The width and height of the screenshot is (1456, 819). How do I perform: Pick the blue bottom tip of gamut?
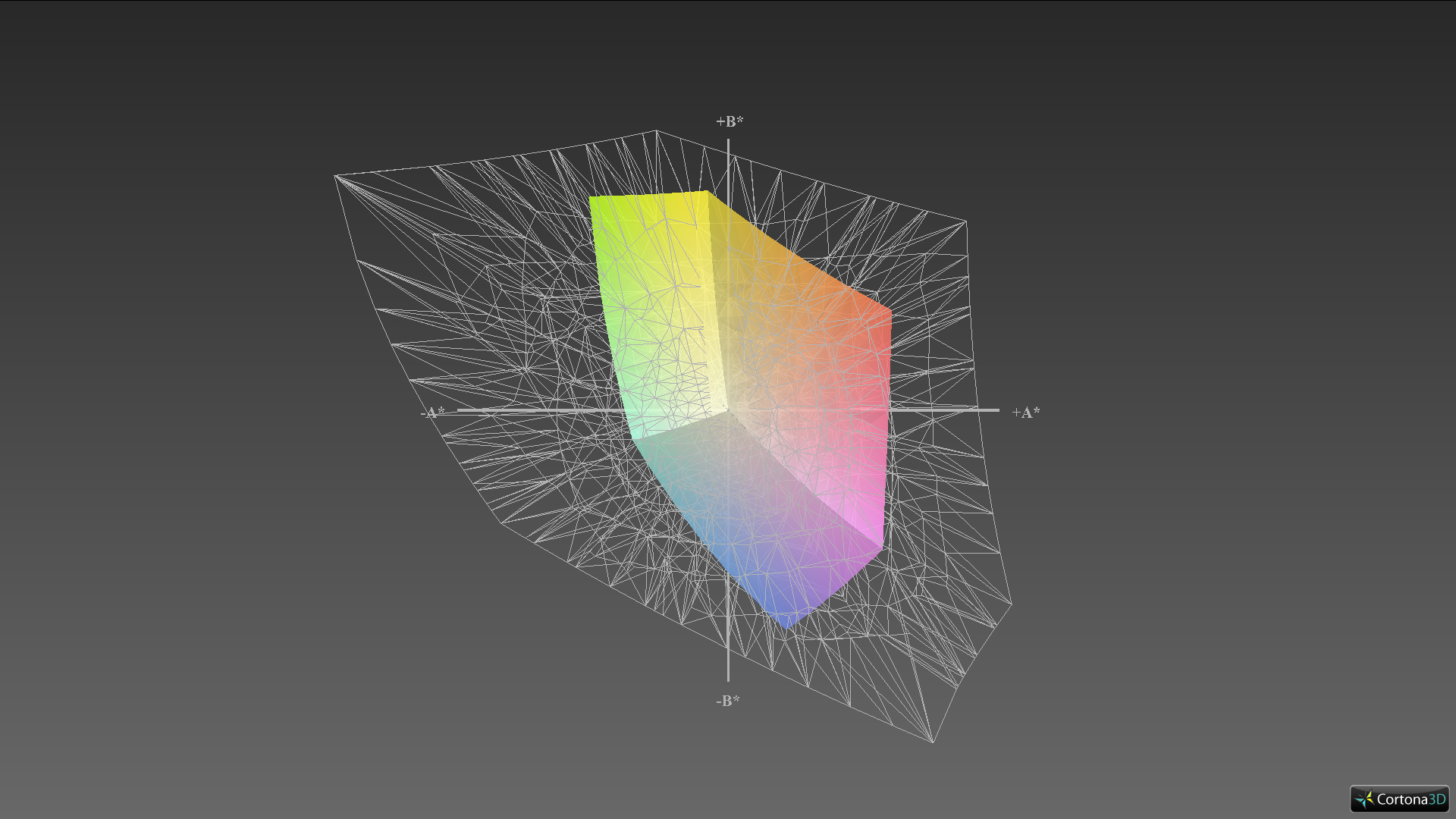[x=787, y=625]
